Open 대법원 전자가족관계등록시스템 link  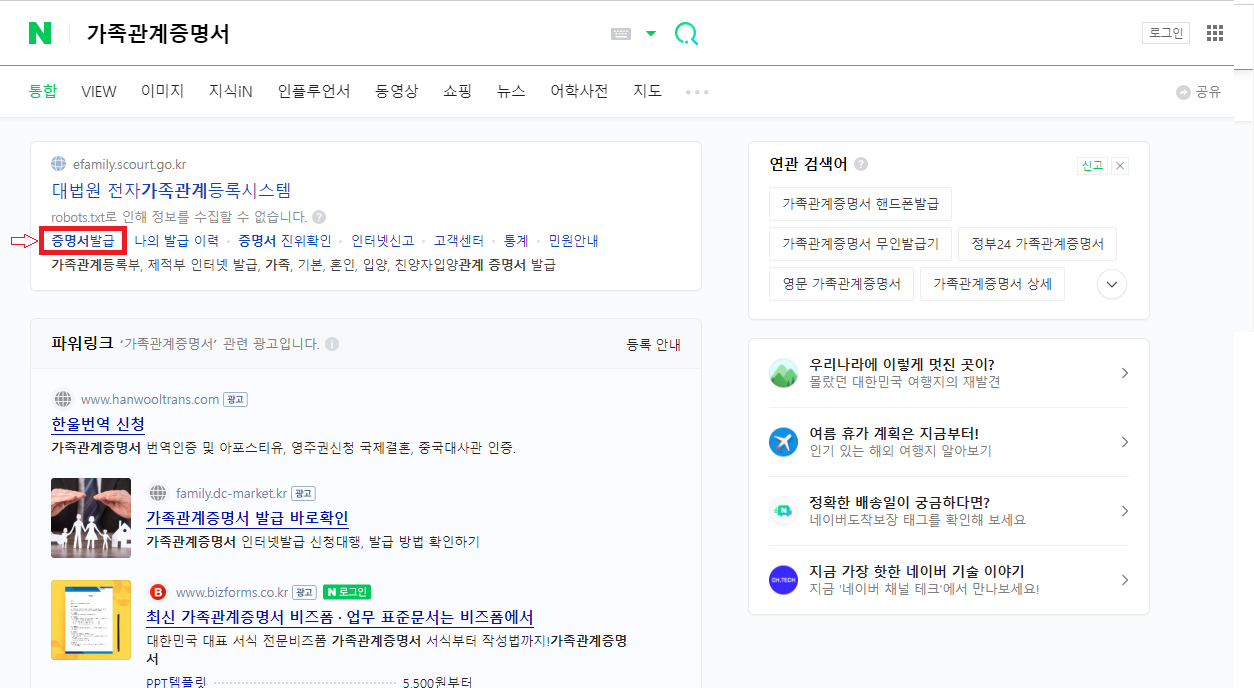171,190
